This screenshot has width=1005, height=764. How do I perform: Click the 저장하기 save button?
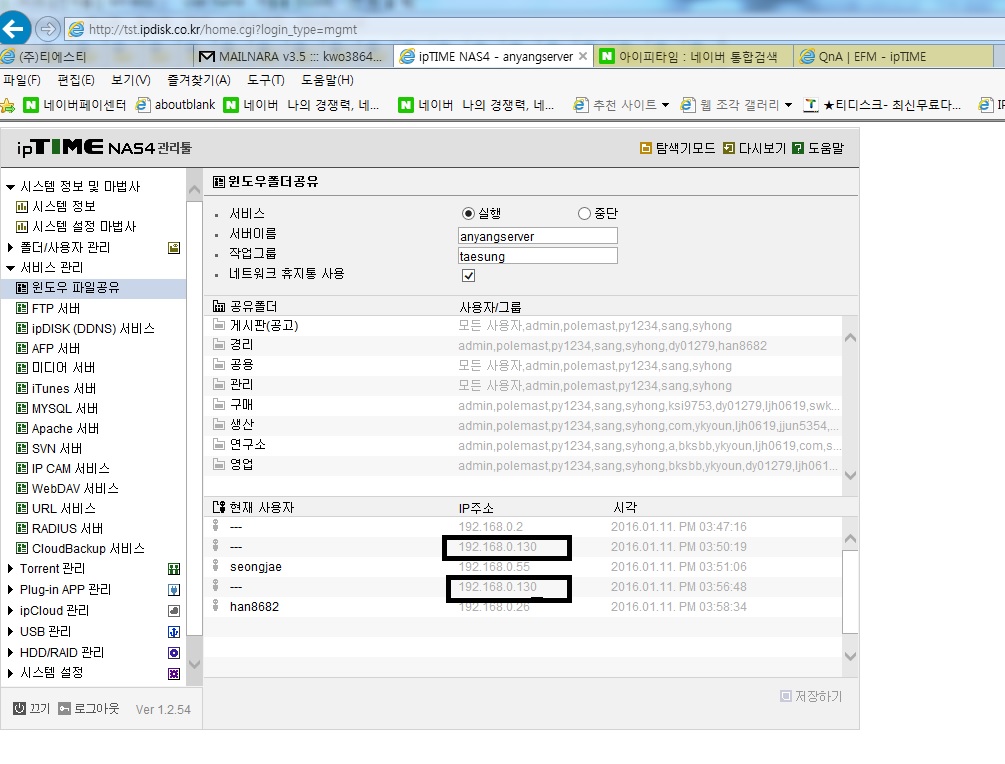(x=811, y=696)
